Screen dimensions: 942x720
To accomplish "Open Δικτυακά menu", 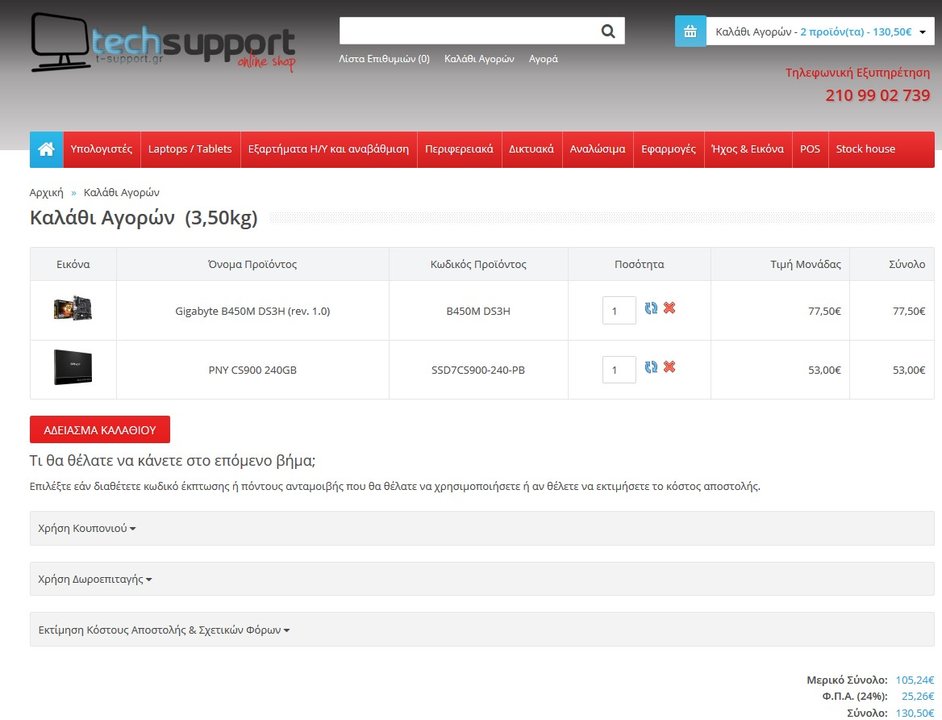I will (532, 149).
